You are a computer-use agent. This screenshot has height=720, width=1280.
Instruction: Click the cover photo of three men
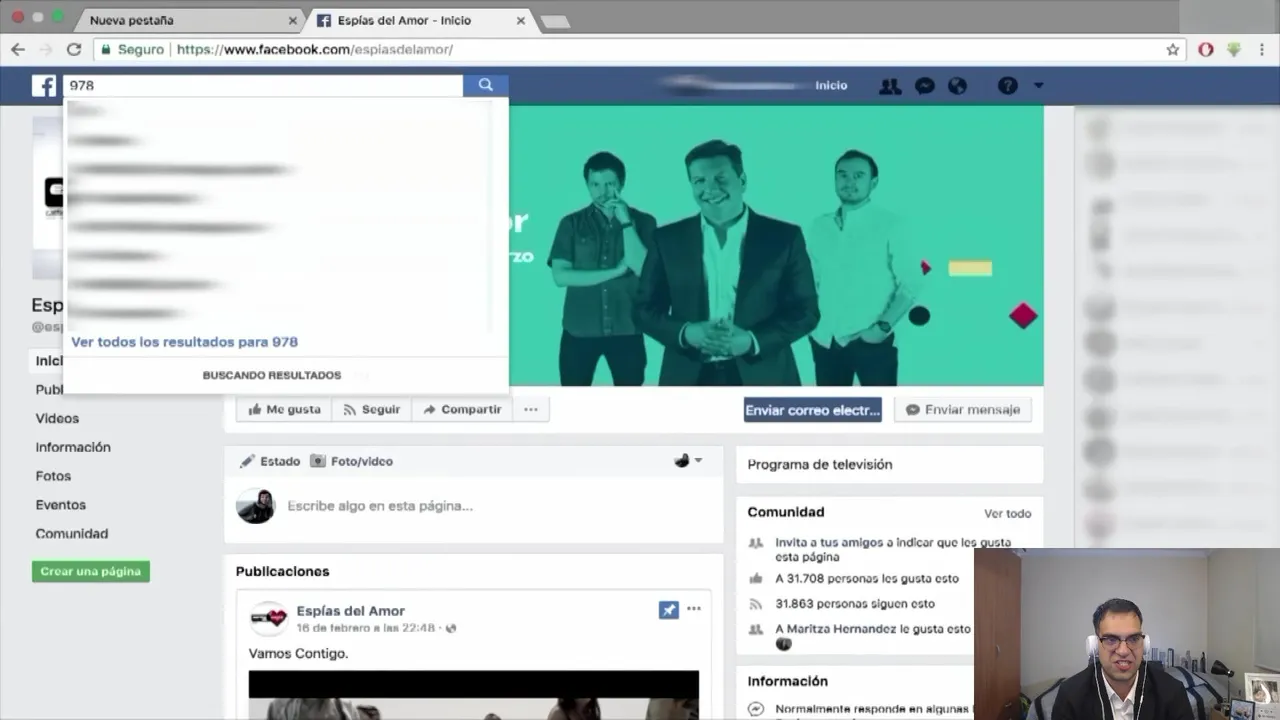click(776, 246)
